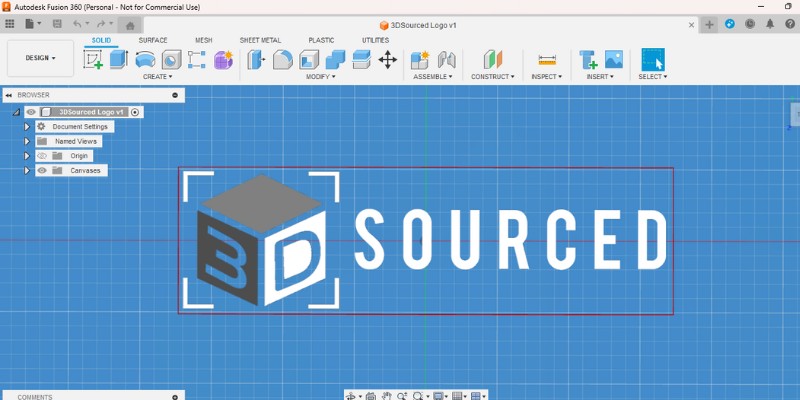Click the Select tool button

pos(653,60)
